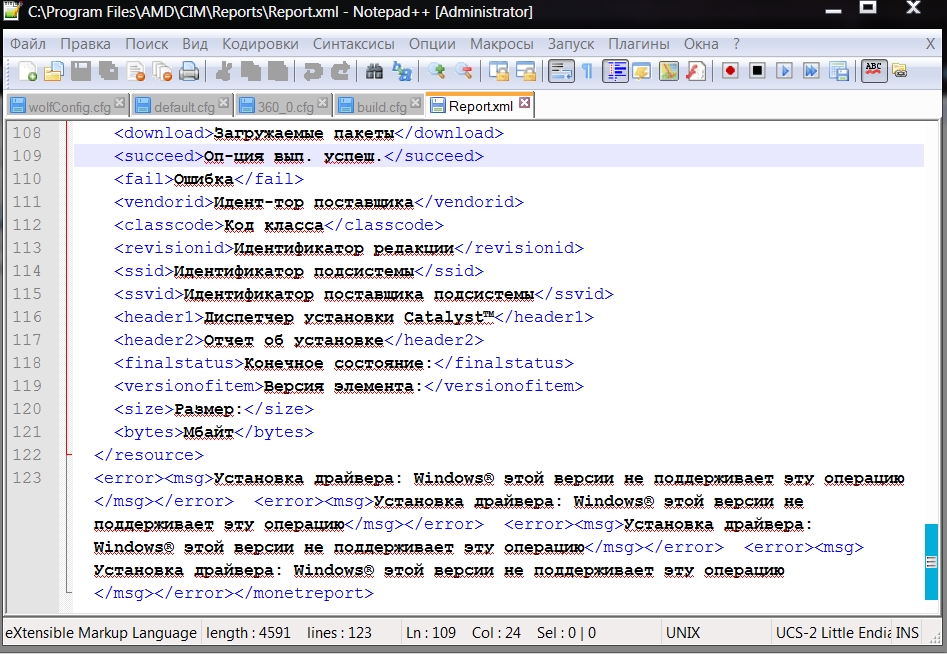Click the UNIX line ending status field
The image size is (947, 654).
click(682, 633)
